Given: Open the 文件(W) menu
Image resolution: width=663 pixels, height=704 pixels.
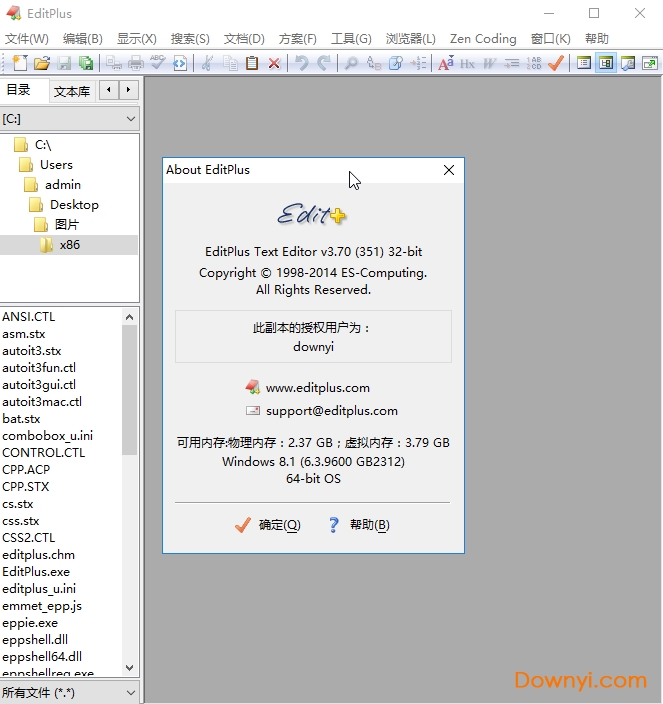Looking at the screenshot, I should point(26,39).
